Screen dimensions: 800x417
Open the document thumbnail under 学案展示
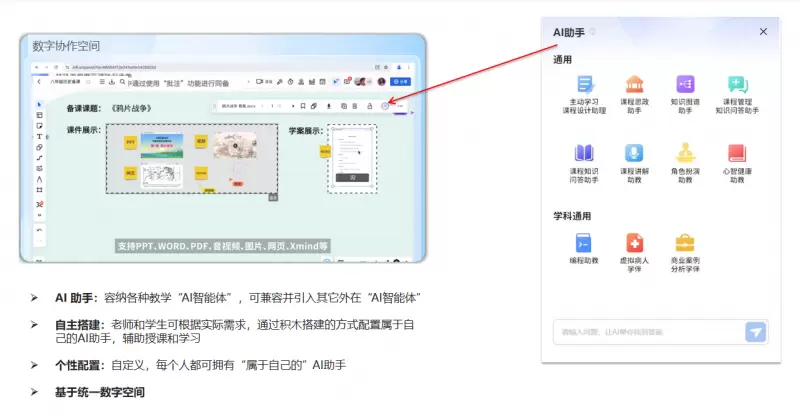point(352,158)
